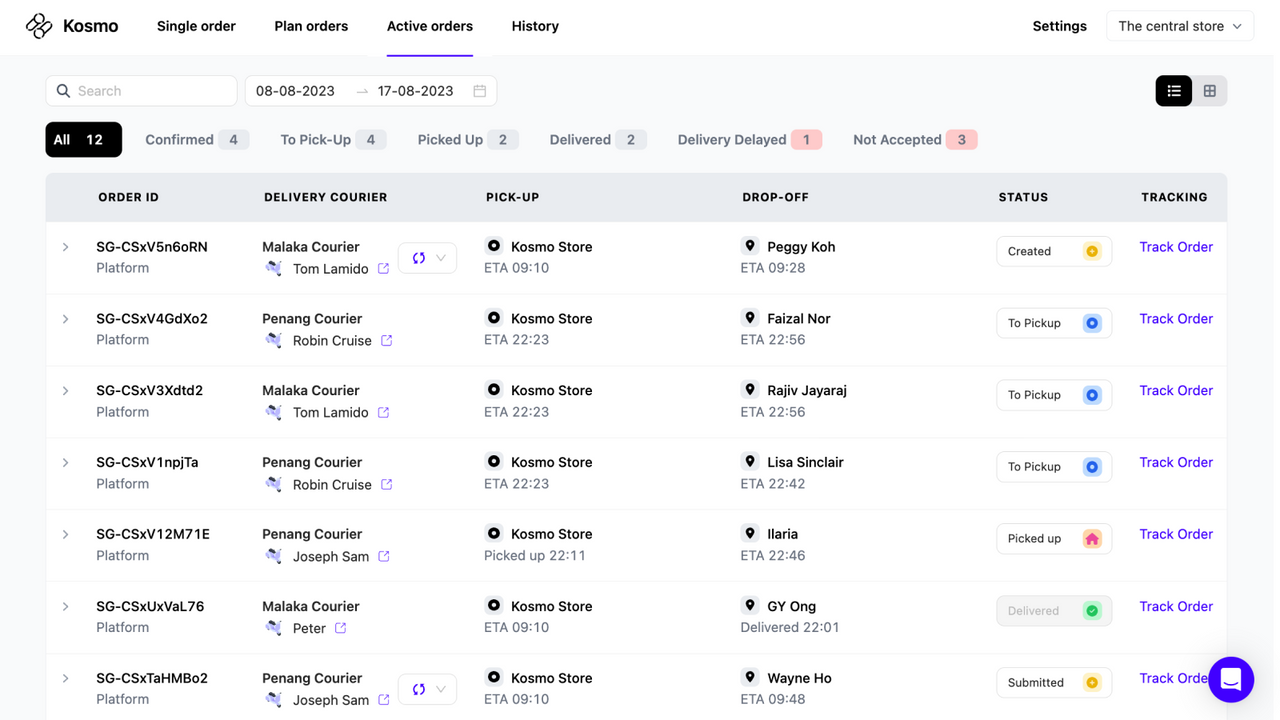The width and height of the screenshot is (1280, 720).
Task: Filter by To Pick-Up orders
Action: click(333, 140)
